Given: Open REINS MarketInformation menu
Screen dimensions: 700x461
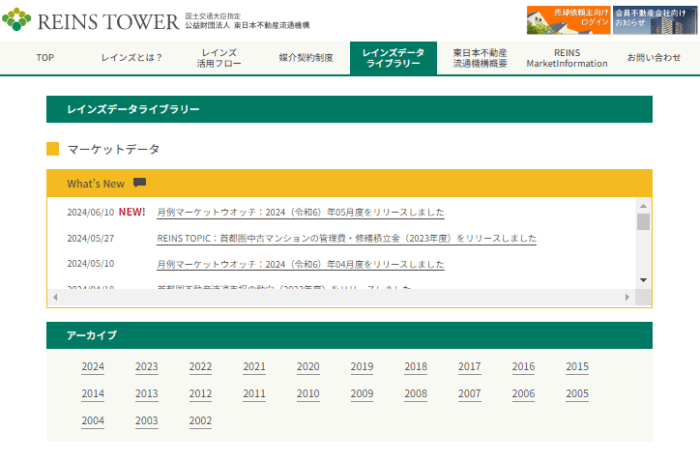Looking at the screenshot, I should (x=567, y=58).
